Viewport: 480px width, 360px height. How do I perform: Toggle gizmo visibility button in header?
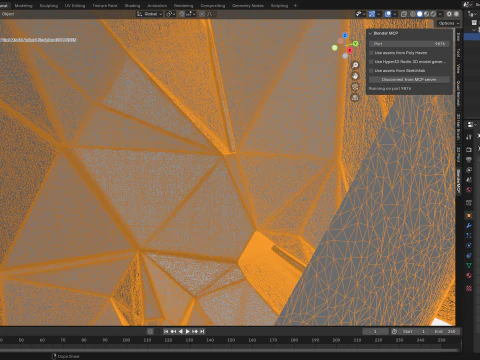pyautogui.click(x=372, y=14)
